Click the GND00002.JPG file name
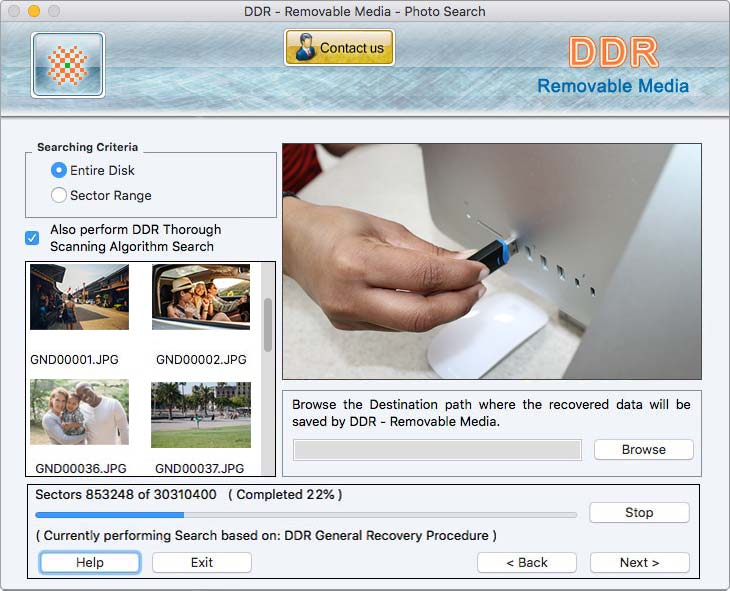 tap(201, 360)
